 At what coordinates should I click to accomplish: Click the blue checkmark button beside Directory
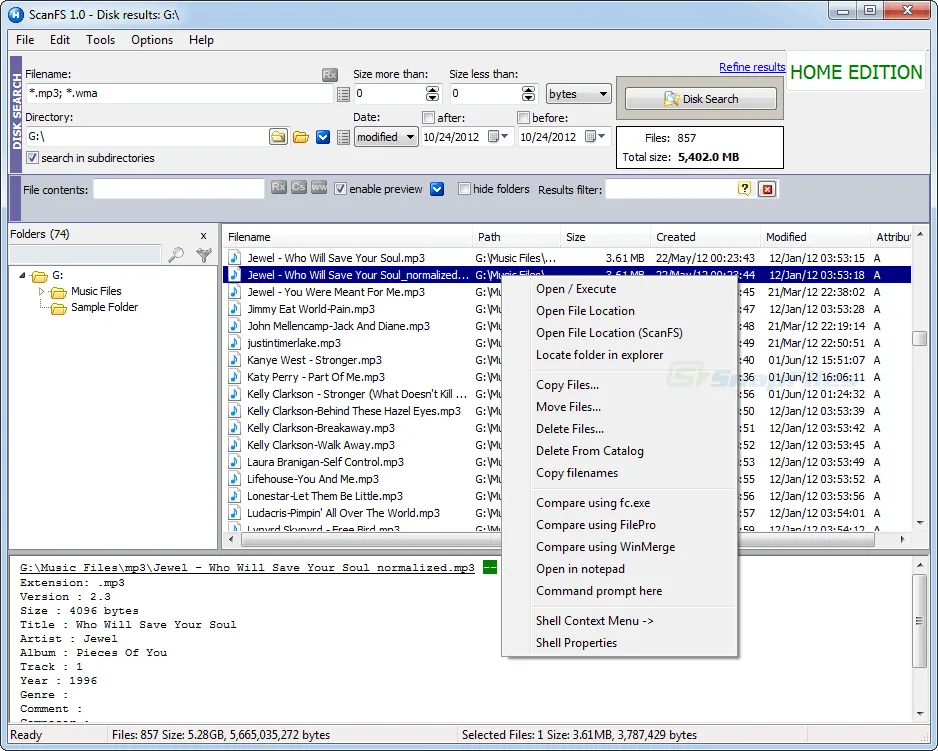(323, 137)
